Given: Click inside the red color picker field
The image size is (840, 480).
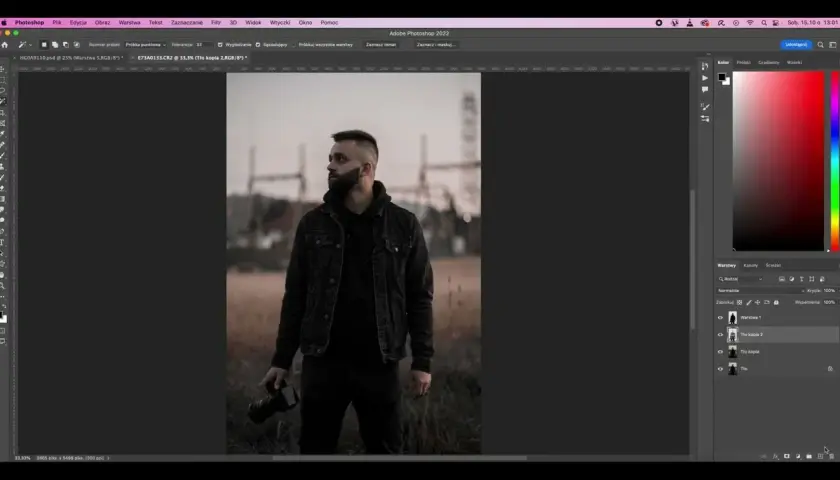Looking at the screenshot, I should click(x=778, y=161).
